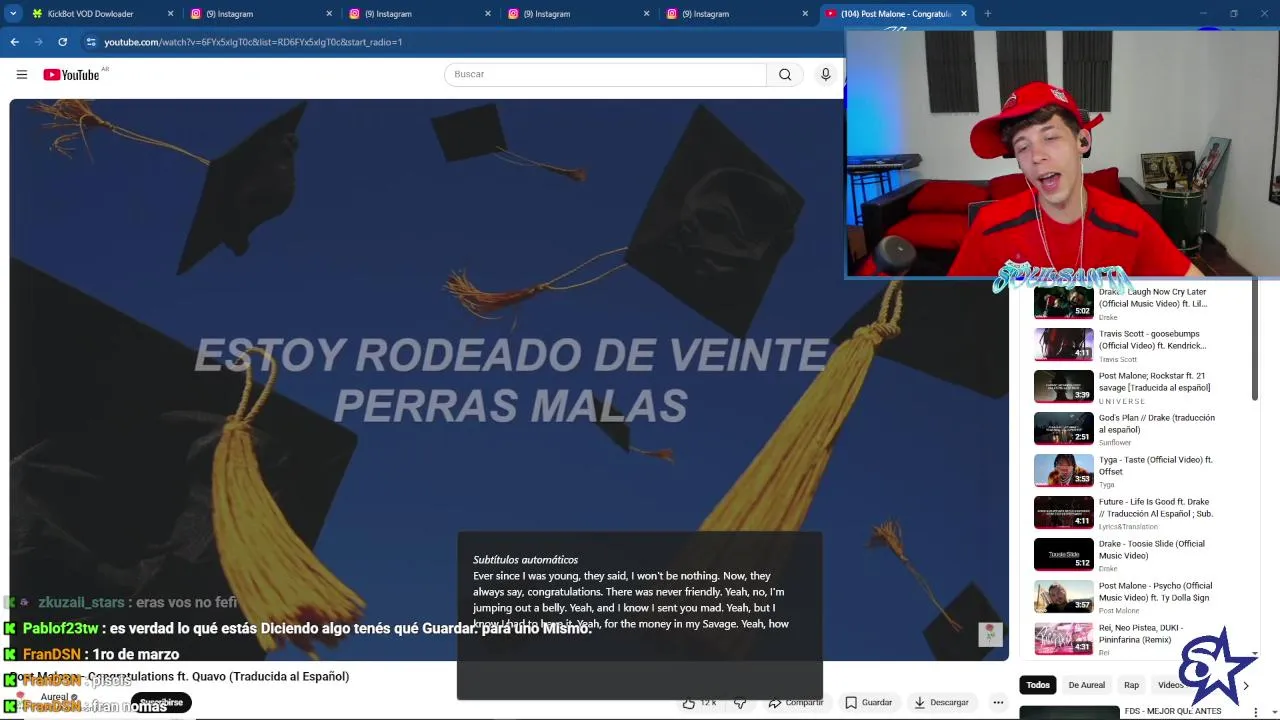Viewport: 1280px width, 720px height.
Task: Select the Post Malone Congratulations tab
Action: coord(896,14)
